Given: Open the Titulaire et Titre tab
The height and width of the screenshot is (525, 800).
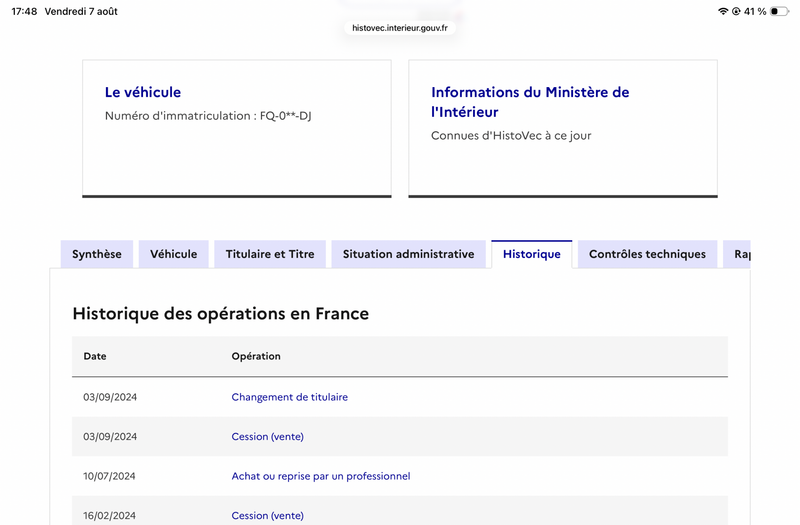Looking at the screenshot, I should [x=270, y=254].
